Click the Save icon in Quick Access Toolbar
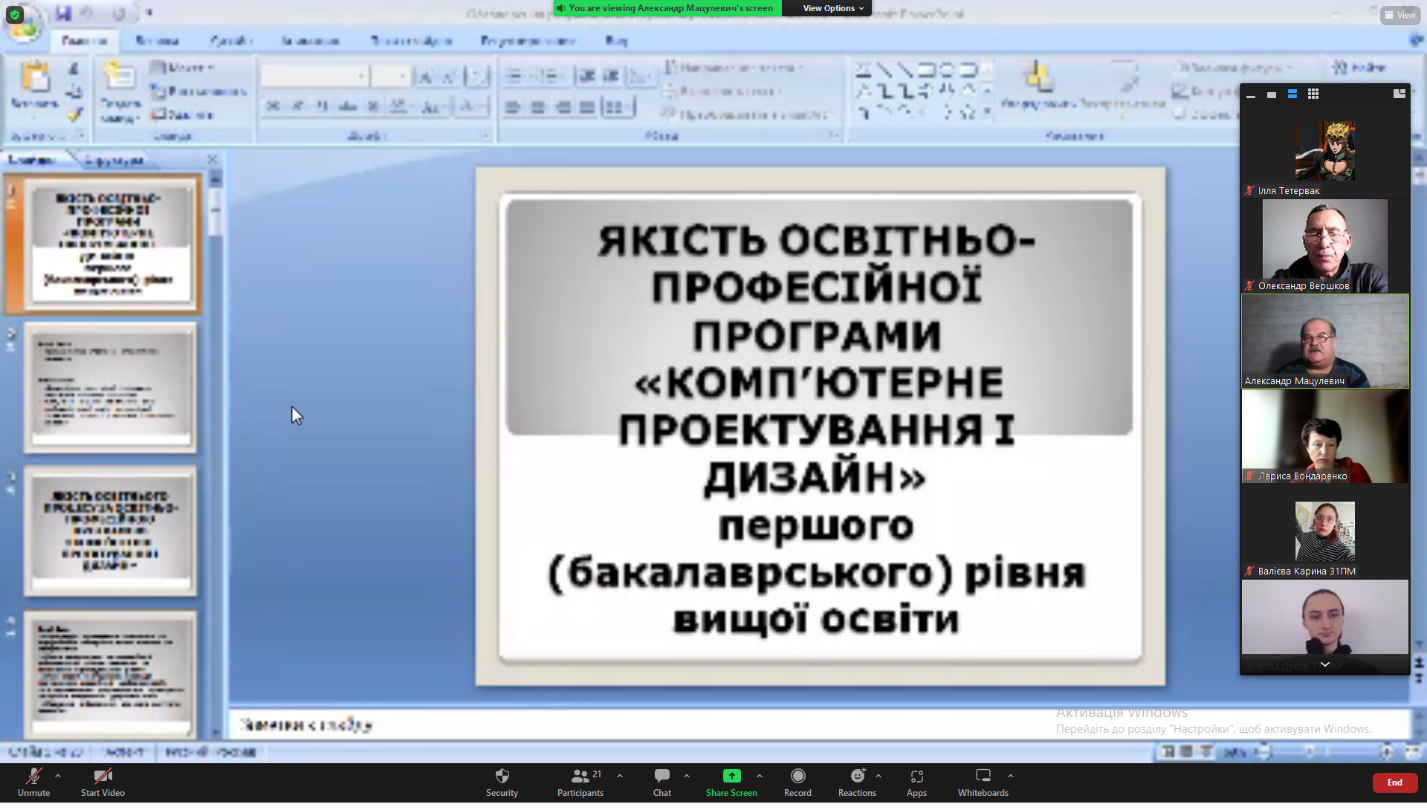The width and height of the screenshot is (1427, 810). point(64,14)
